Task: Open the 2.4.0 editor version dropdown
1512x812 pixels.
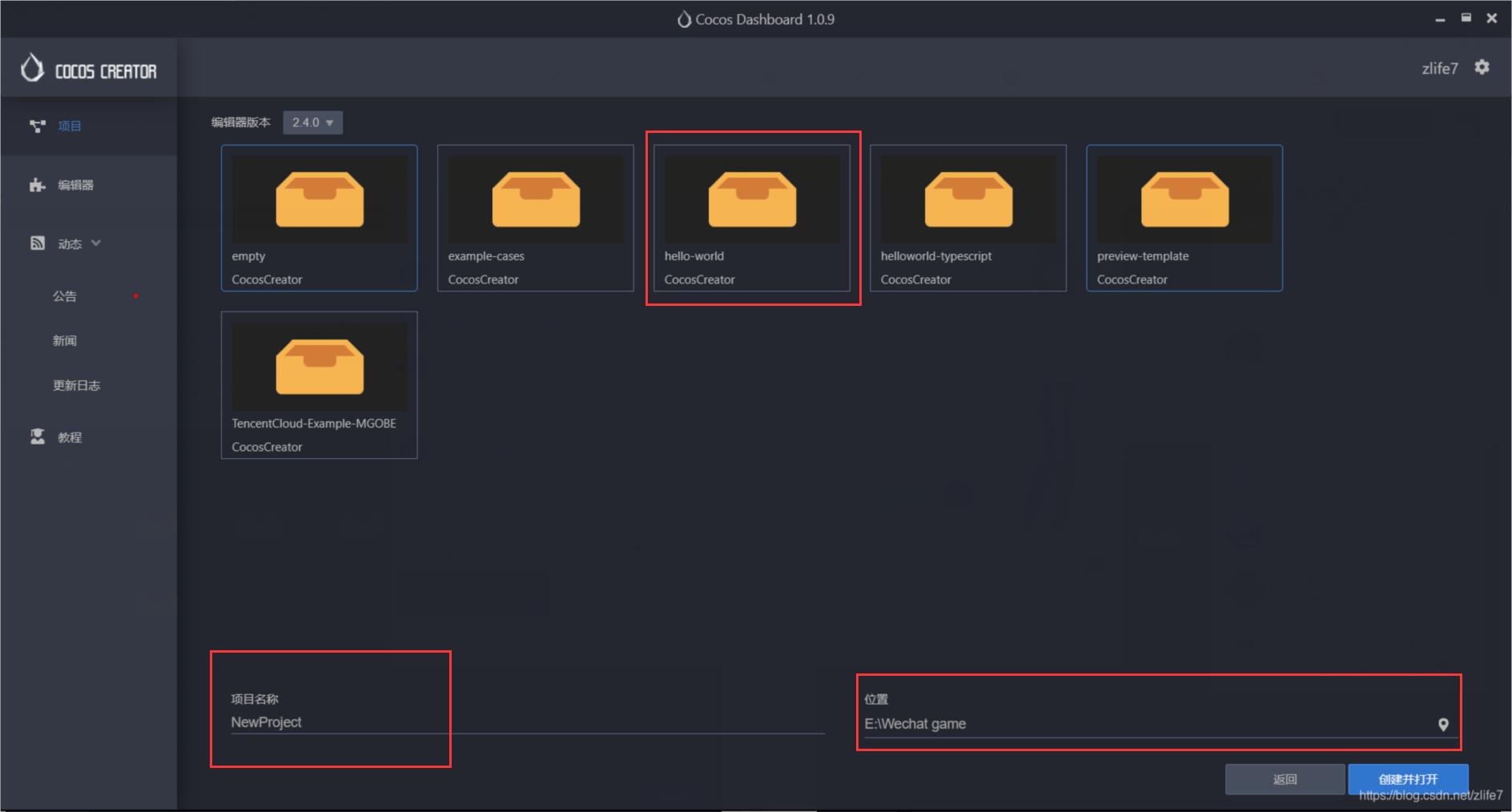Action: 312,123
